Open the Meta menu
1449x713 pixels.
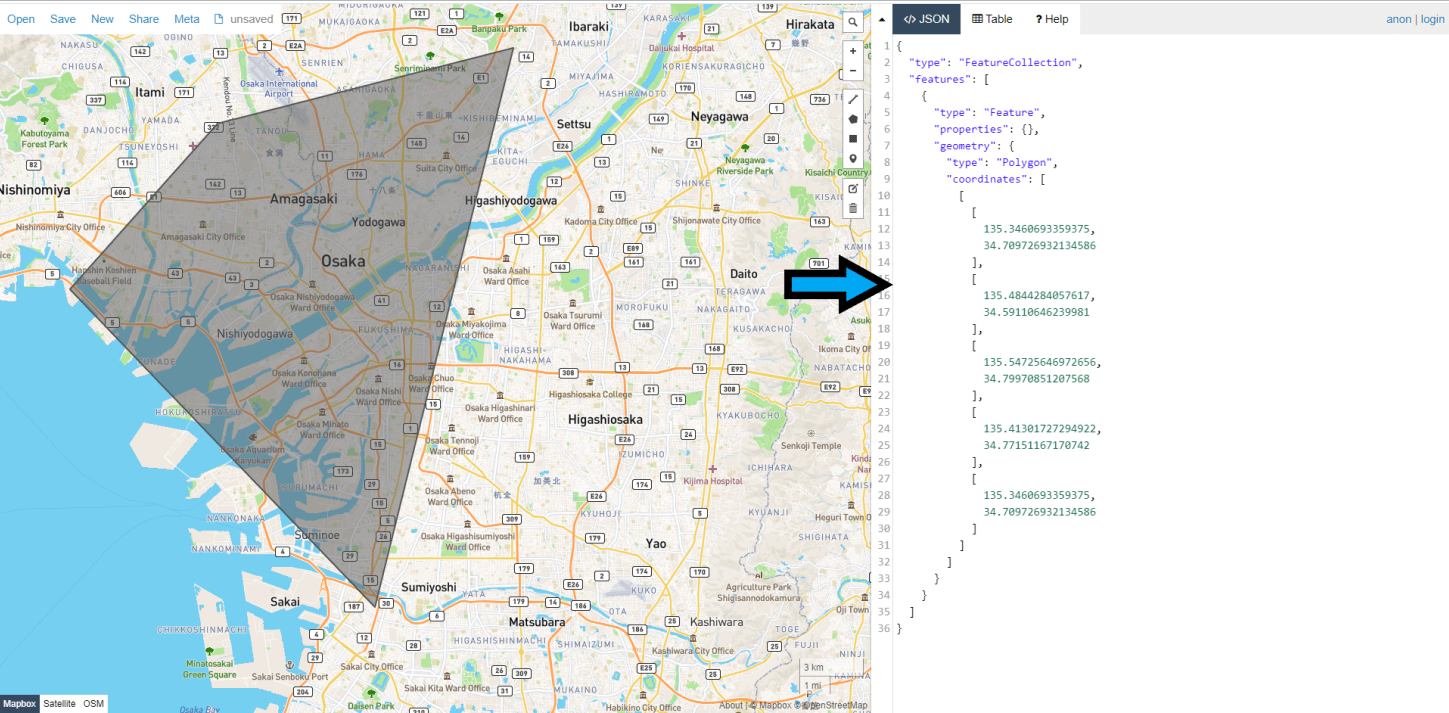(186, 18)
